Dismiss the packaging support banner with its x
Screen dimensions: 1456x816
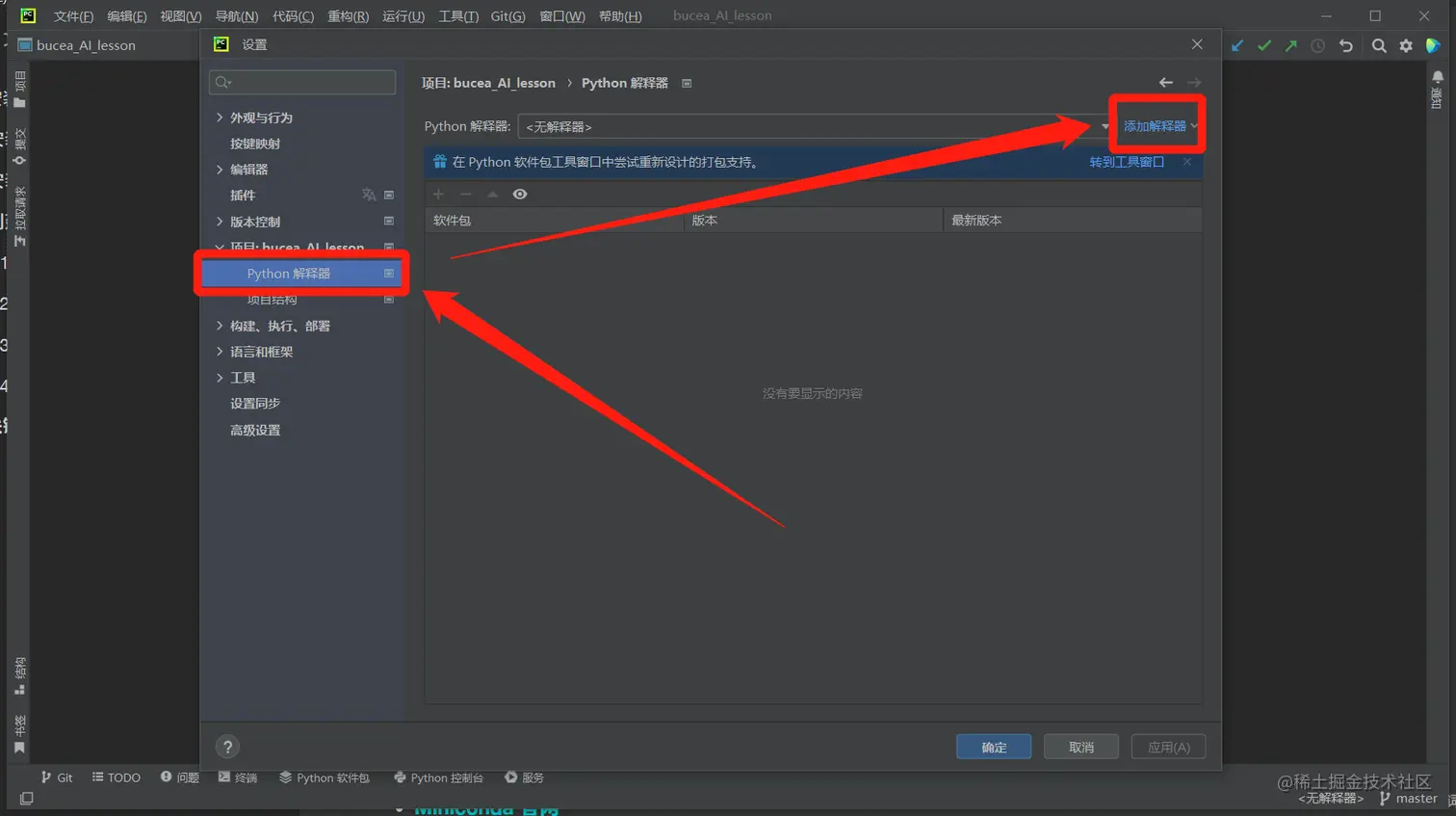point(1187,162)
